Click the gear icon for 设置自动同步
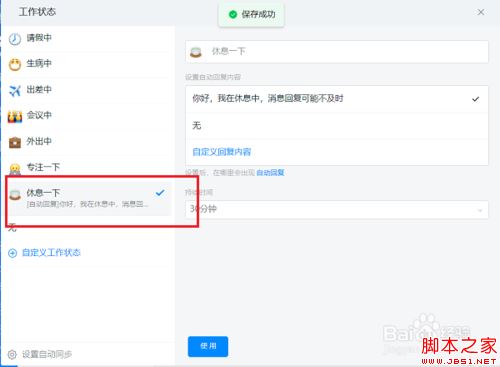This screenshot has width=500, height=367. click(12, 354)
